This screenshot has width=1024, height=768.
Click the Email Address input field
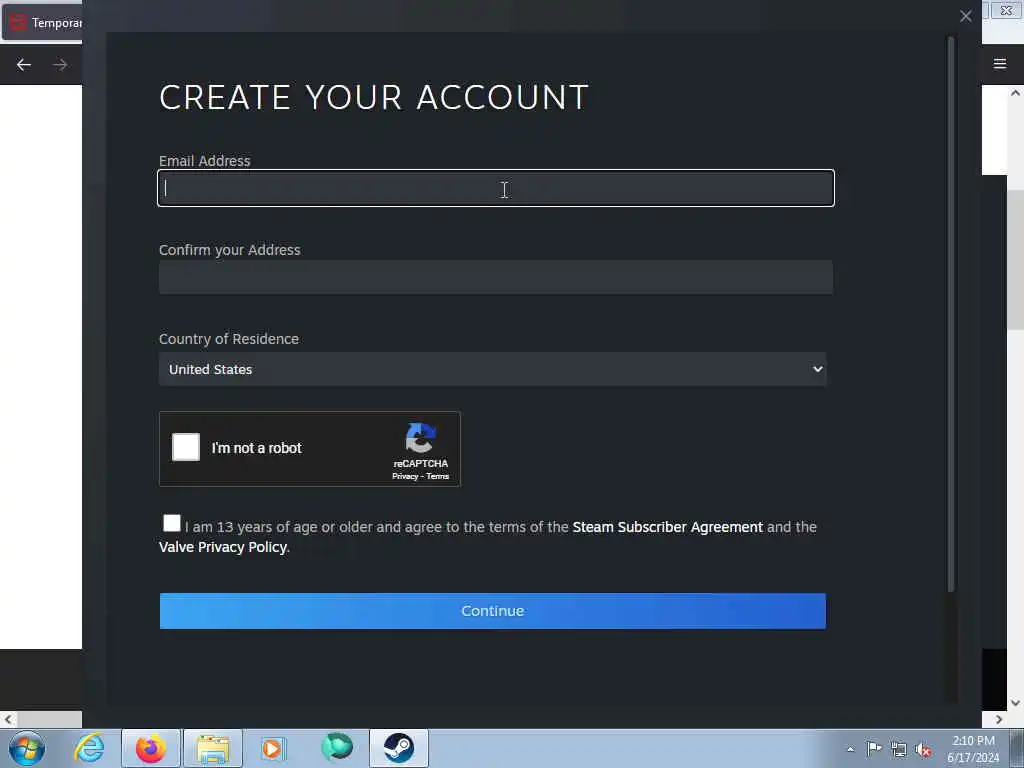point(496,188)
